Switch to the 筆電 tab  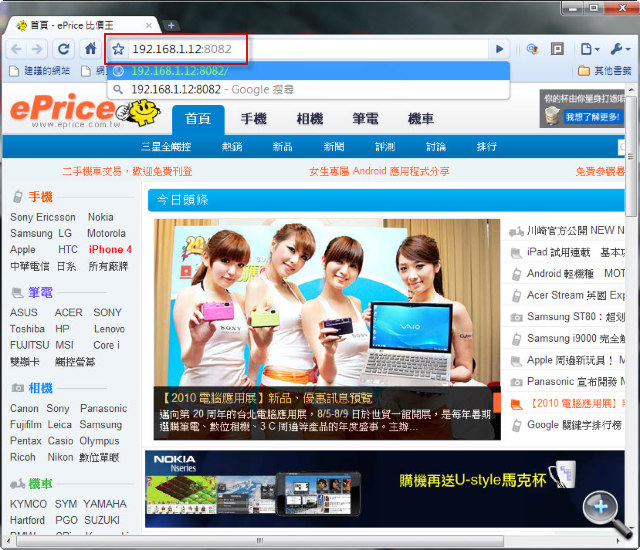pyautogui.click(x=365, y=119)
